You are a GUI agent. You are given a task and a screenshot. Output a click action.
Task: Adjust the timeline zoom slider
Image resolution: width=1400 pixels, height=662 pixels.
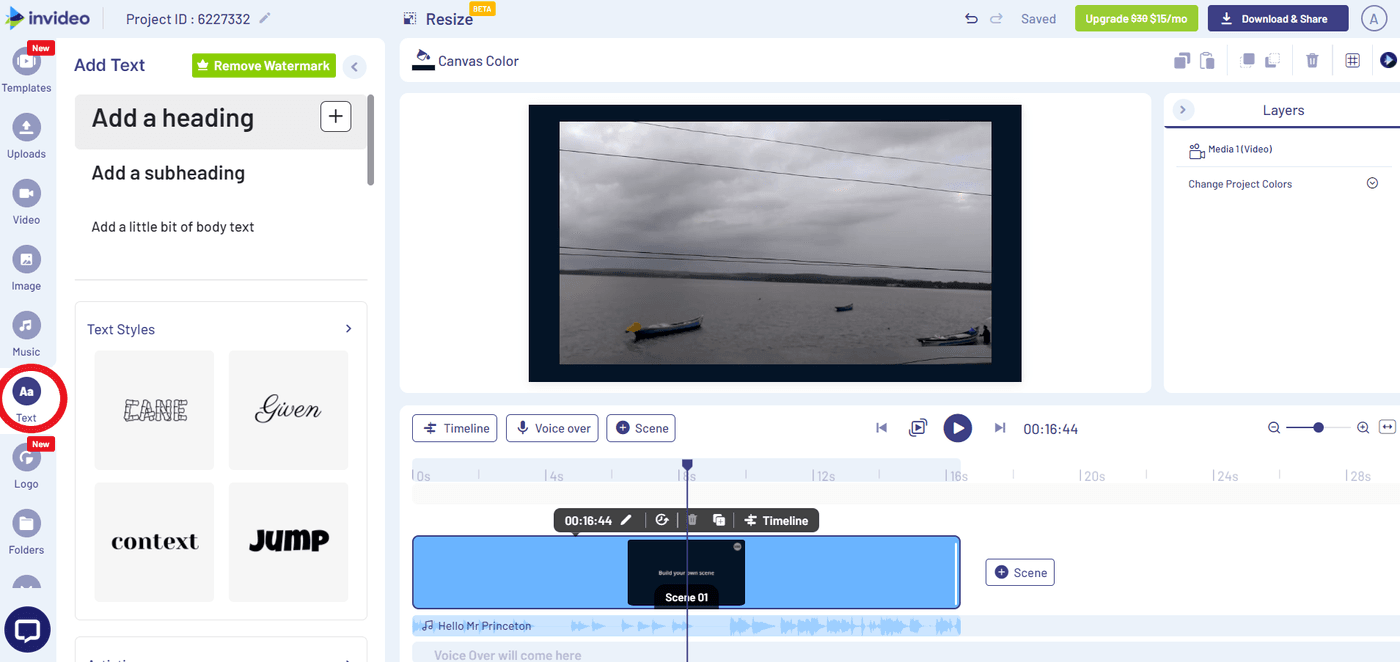[x=1317, y=427]
